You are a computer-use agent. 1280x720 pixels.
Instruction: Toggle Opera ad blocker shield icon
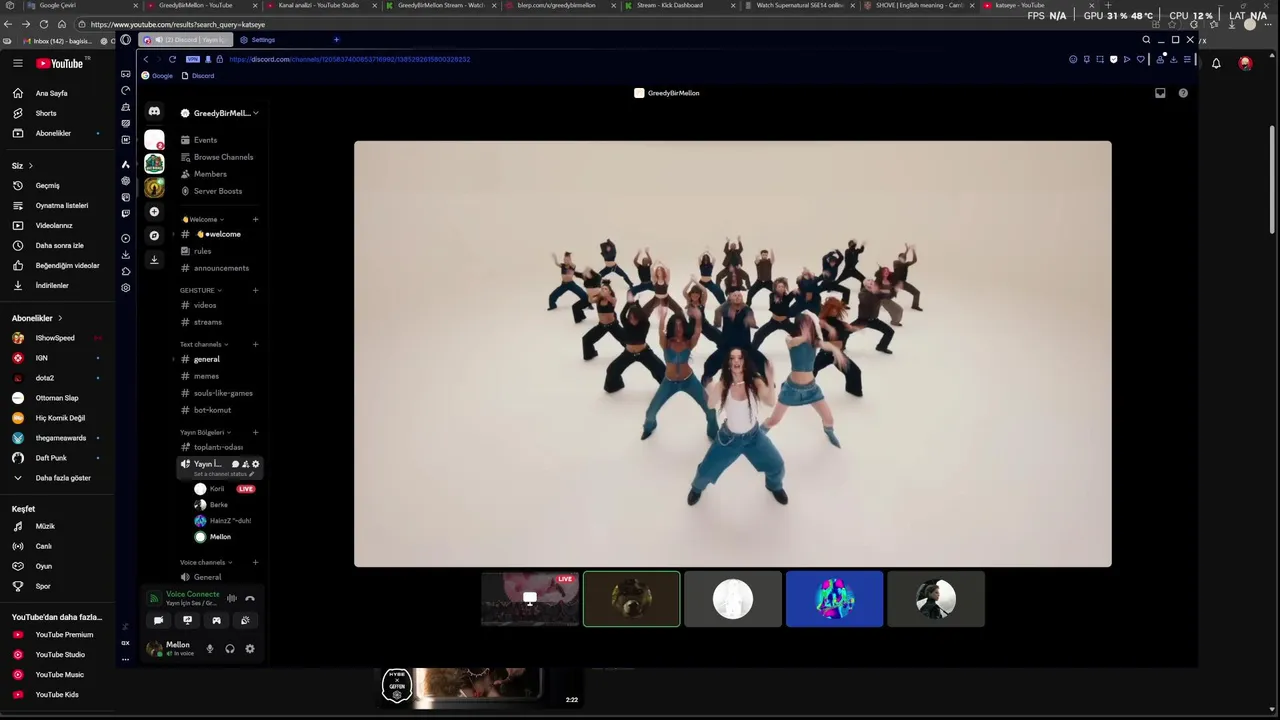[x=1113, y=59]
